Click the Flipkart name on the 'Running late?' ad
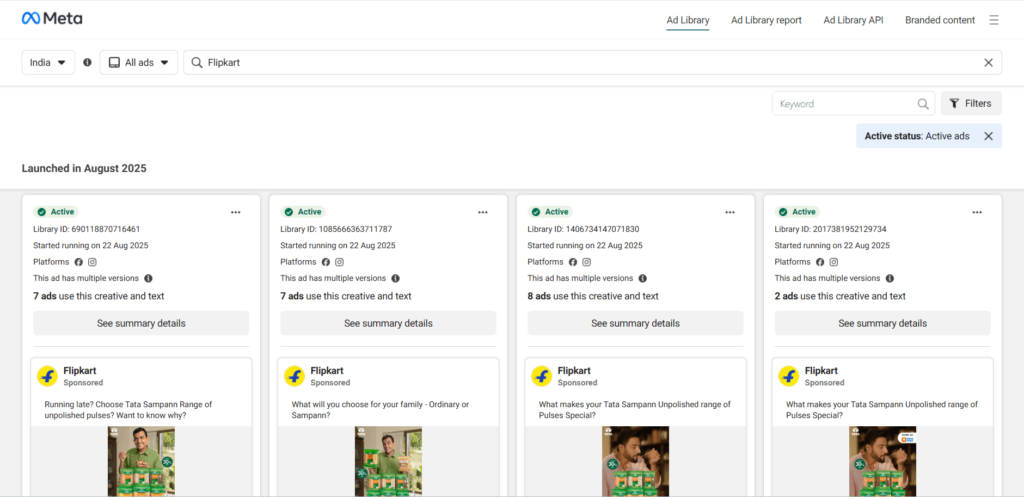 tap(80, 371)
